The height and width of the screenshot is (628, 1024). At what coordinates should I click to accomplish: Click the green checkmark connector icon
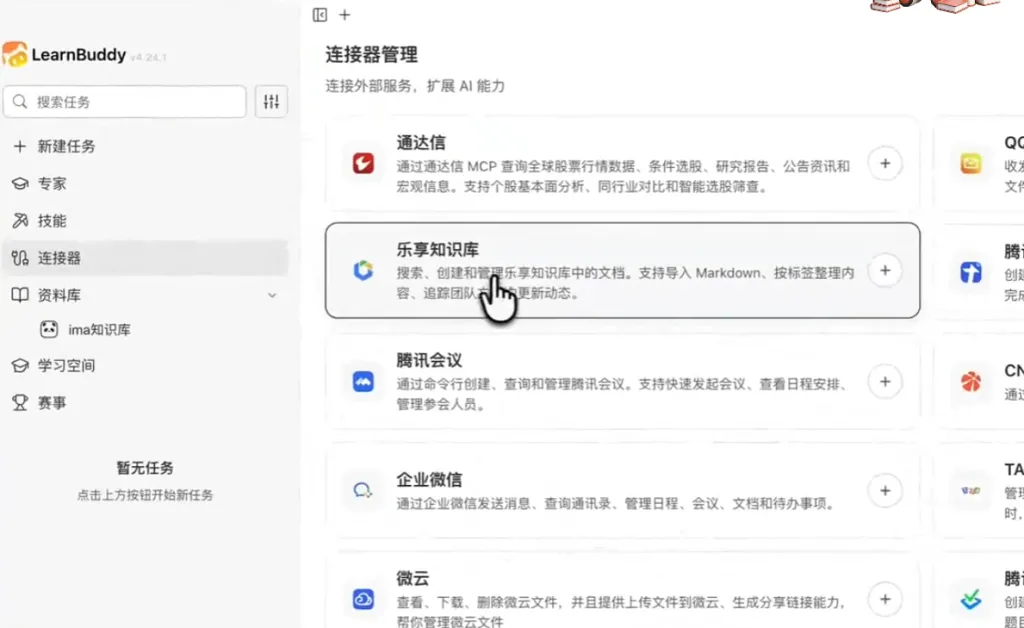(970, 599)
